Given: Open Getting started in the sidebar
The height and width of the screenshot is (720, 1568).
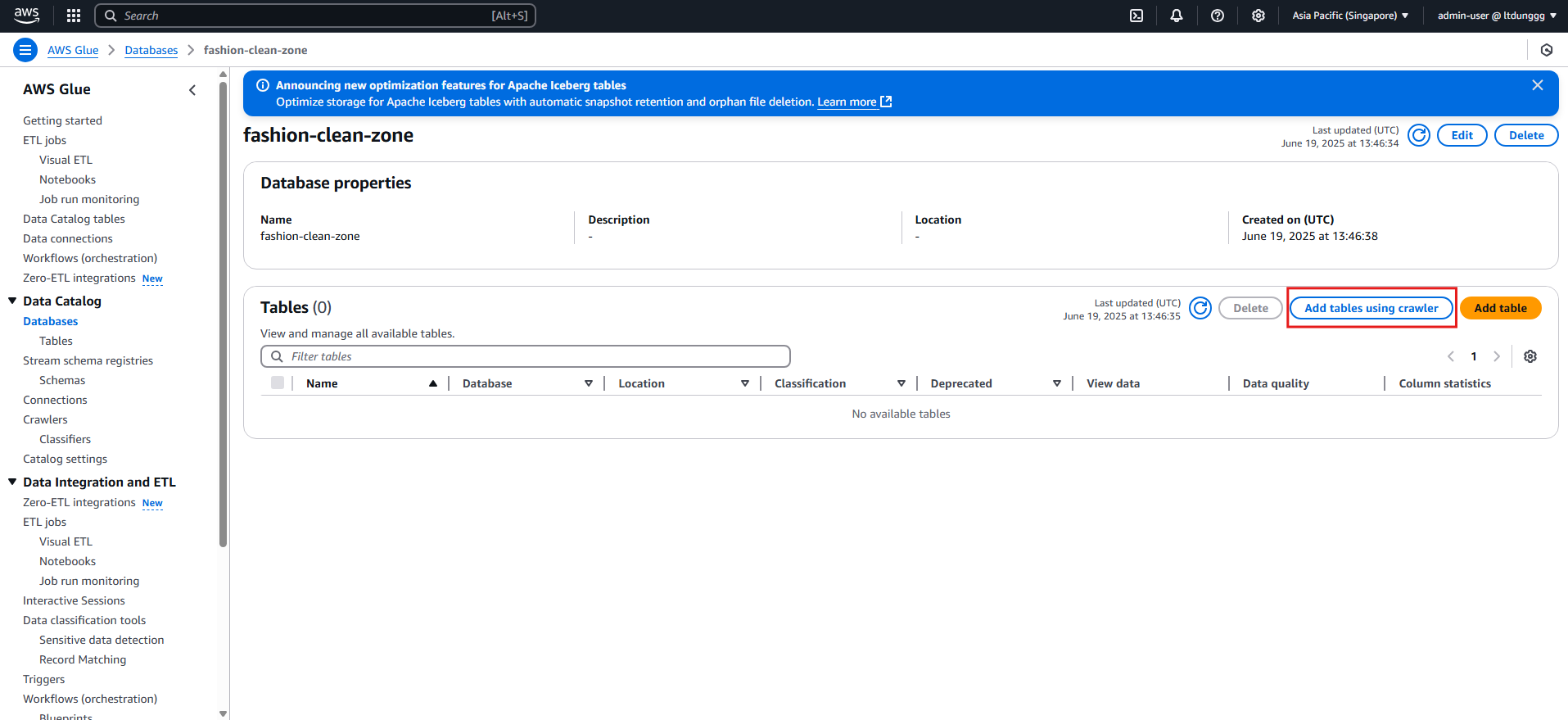Looking at the screenshot, I should pos(63,120).
